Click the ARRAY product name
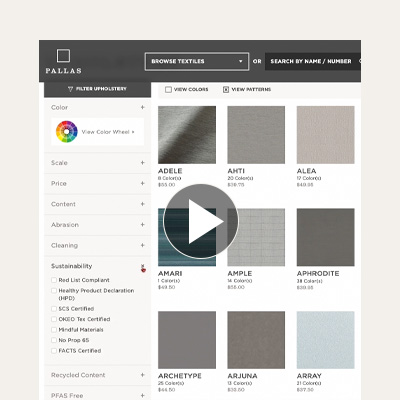The height and width of the screenshot is (400, 400). (x=309, y=376)
